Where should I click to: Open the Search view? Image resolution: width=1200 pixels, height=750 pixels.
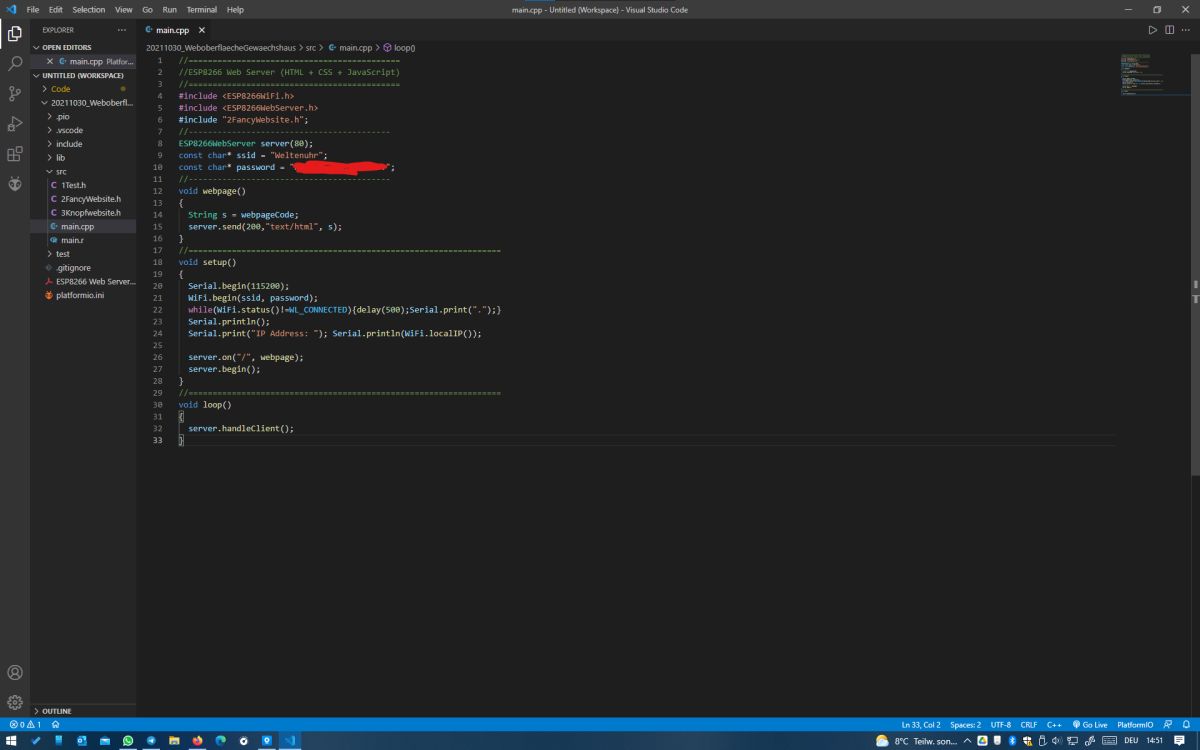[x=15, y=63]
